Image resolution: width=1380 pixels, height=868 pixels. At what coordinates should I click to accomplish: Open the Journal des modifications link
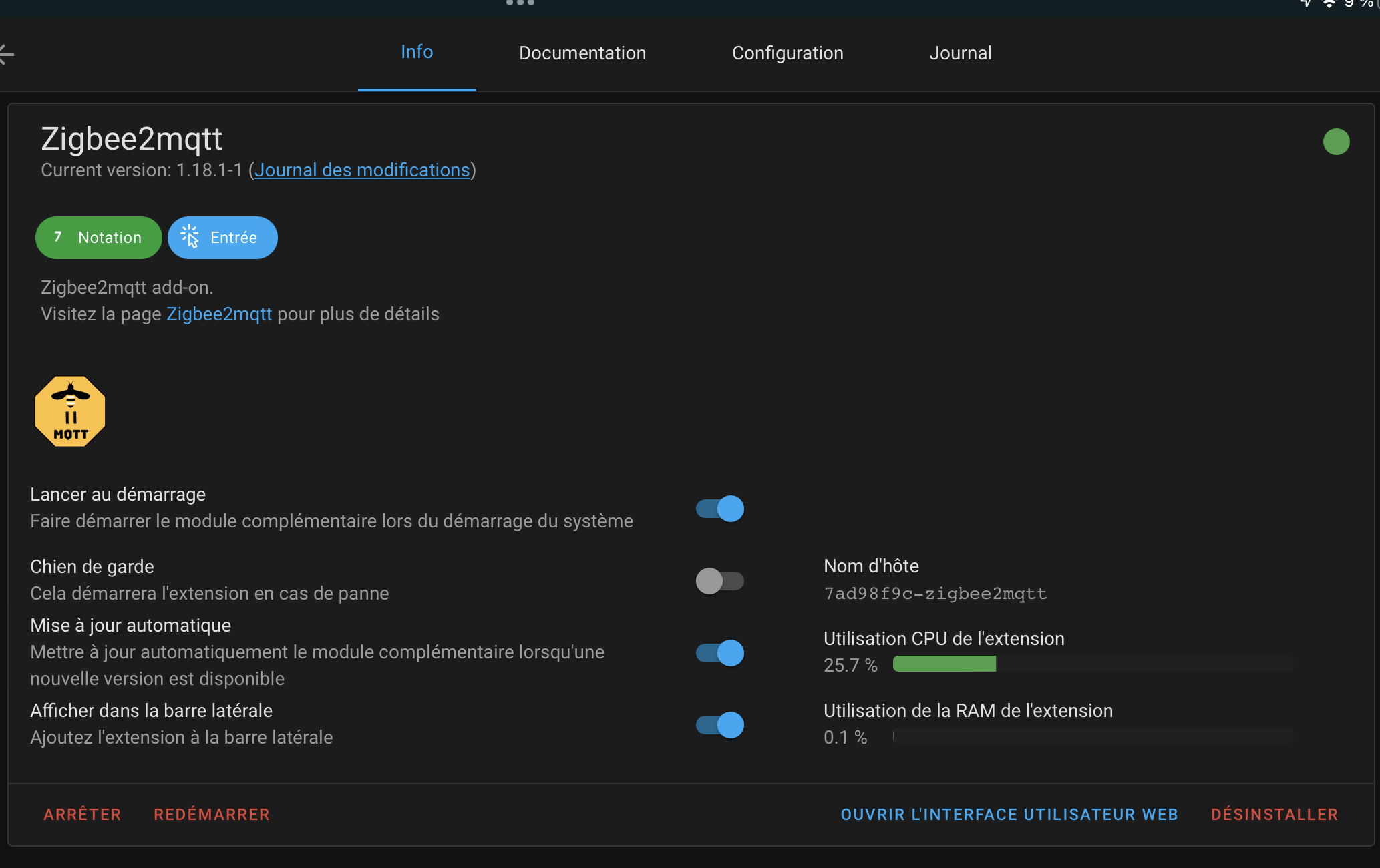(x=362, y=170)
